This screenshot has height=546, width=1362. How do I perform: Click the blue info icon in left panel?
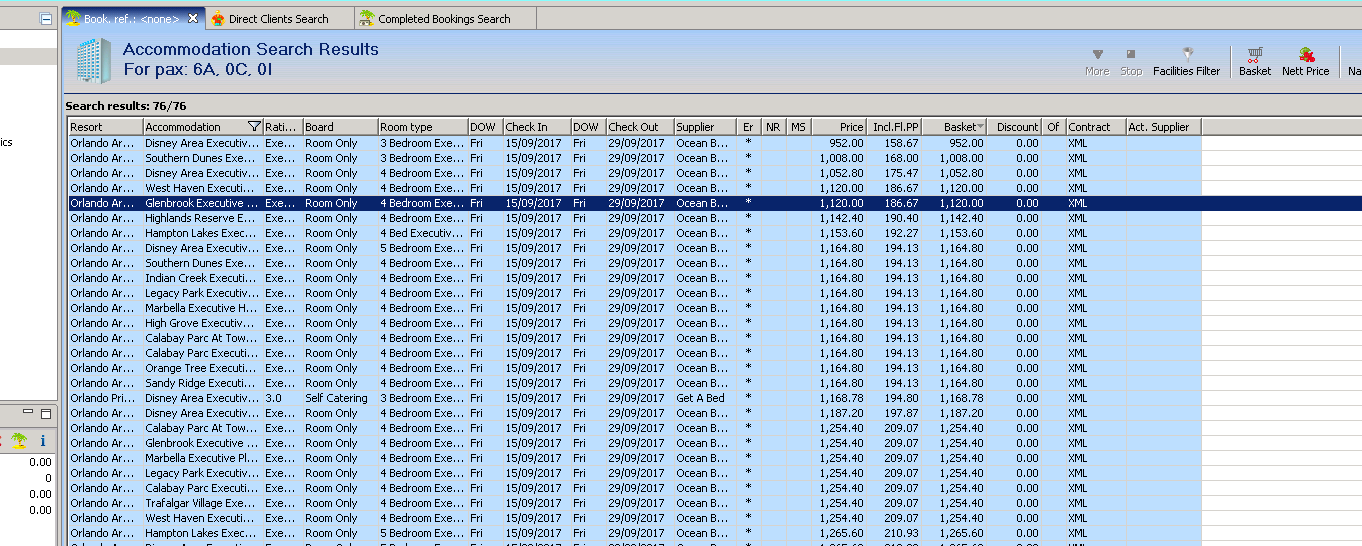click(x=42, y=440)
